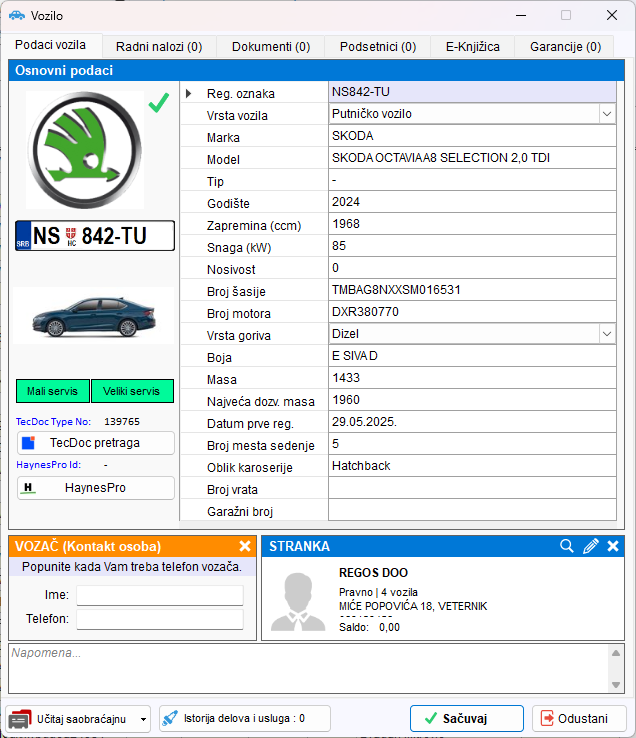636x738 pixels.
Task: Click the blue Octavia car photo
Action: [x=93, y=316]
